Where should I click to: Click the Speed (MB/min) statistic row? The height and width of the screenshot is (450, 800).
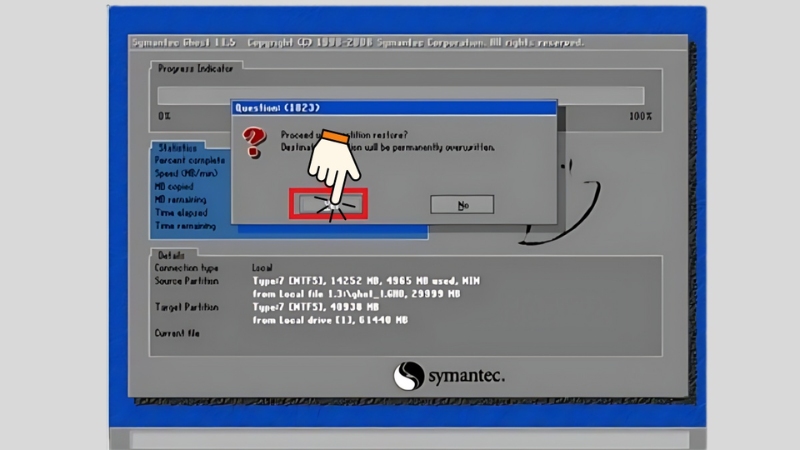(187, 173)
